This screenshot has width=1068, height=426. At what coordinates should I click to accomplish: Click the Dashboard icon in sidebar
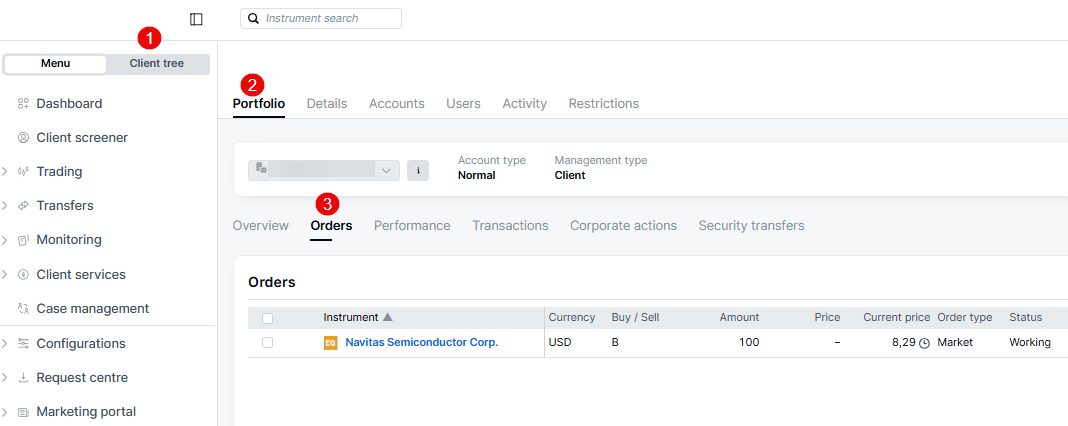tap(23, 103)
